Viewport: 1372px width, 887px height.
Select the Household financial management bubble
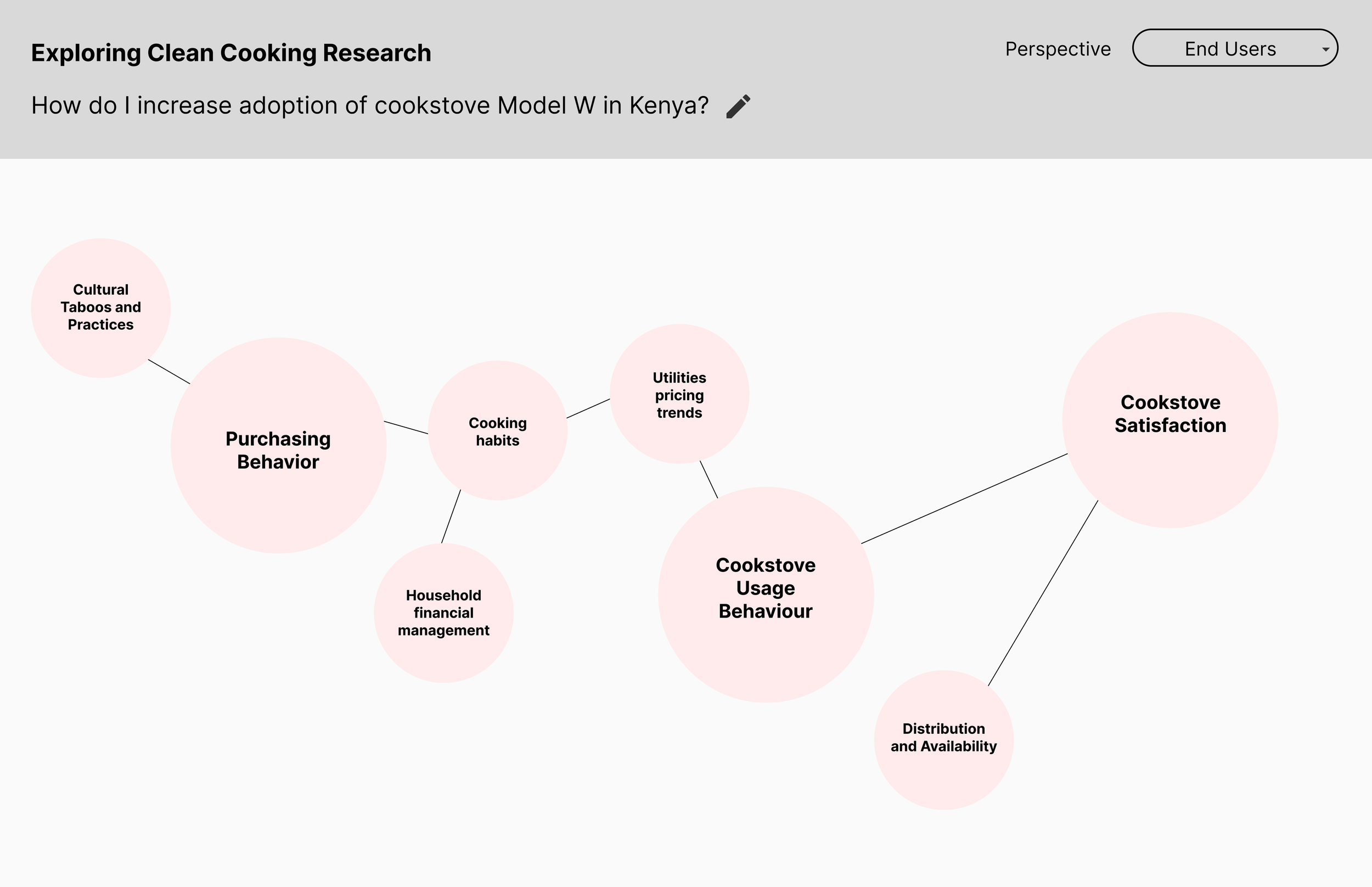coord(444,613)
